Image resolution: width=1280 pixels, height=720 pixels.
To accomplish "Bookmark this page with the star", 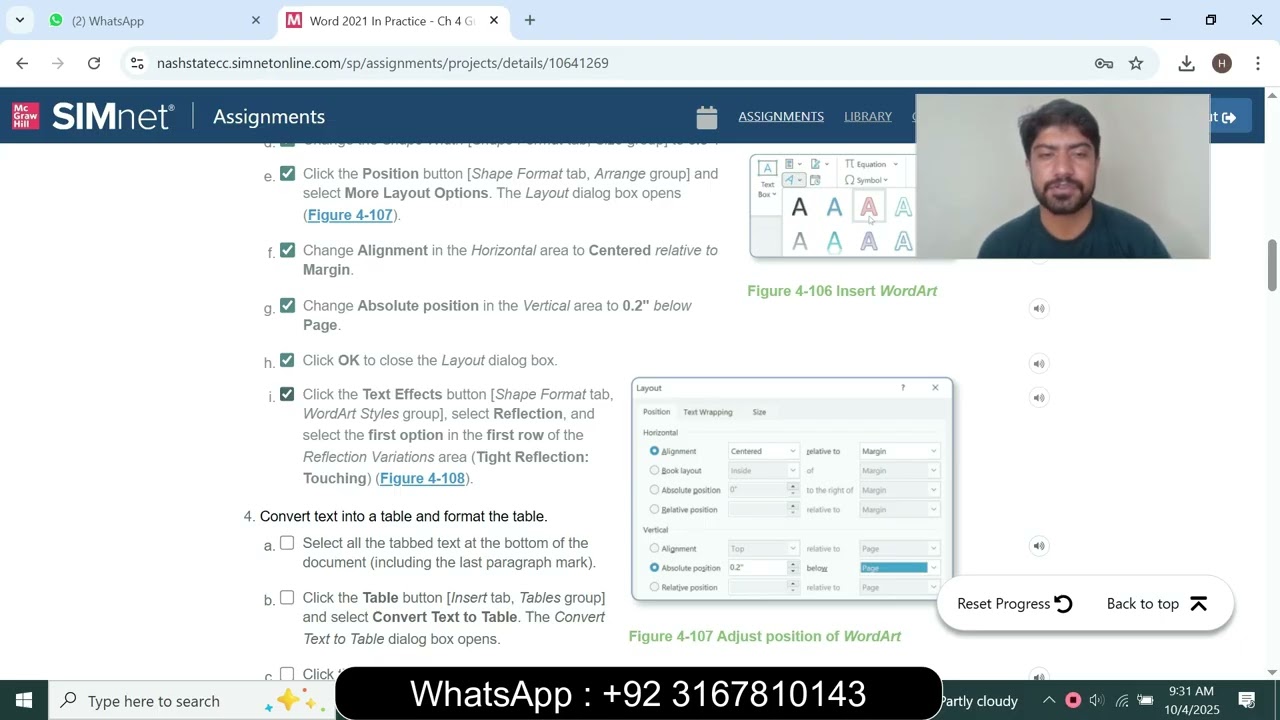I will click(x=1136, y=63).
